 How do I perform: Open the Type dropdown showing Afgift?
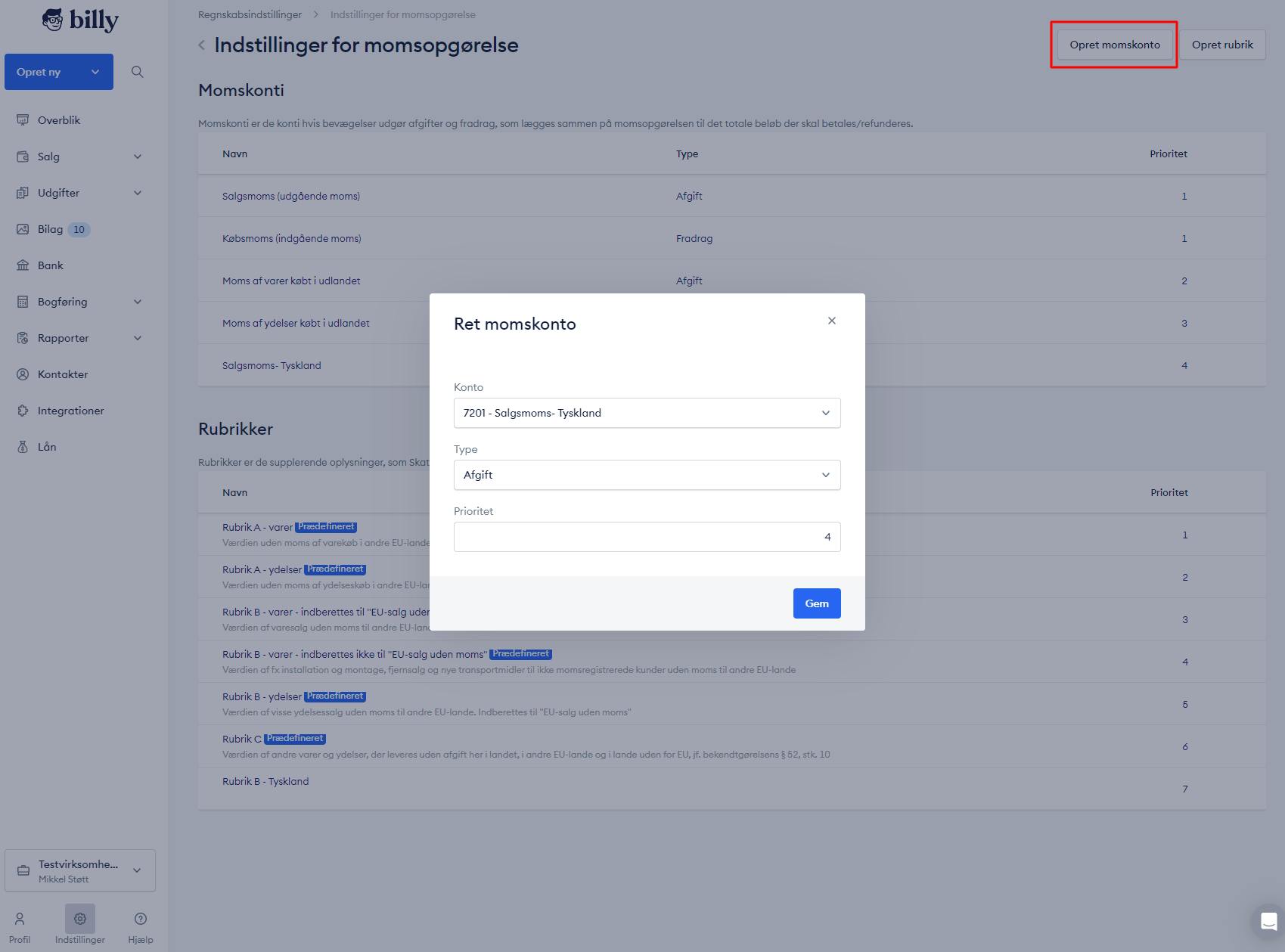(647, 475)
